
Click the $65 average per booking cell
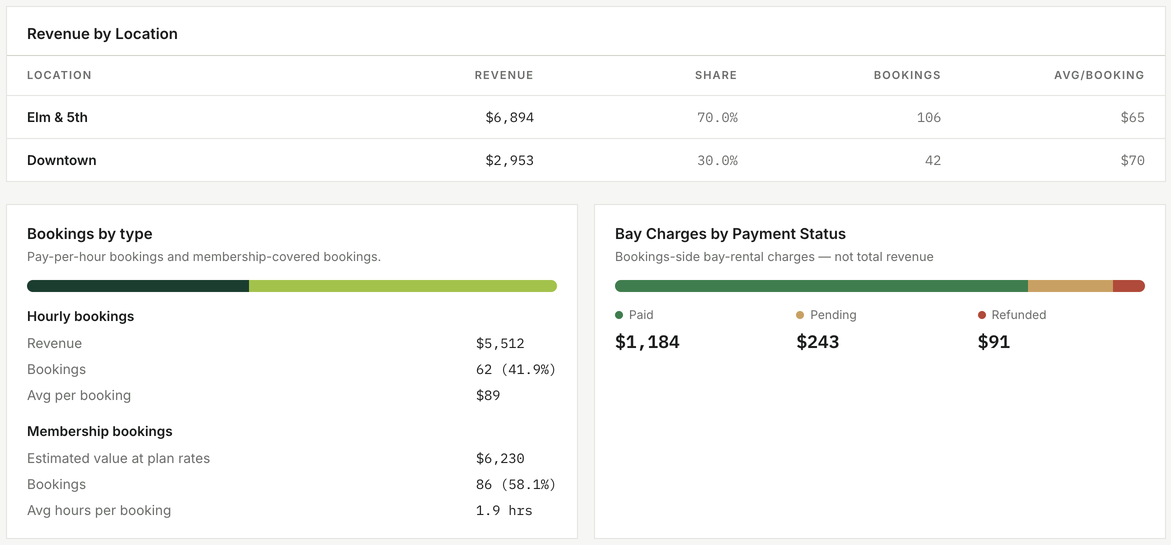pyautogui.click(x=1132, y=117)
